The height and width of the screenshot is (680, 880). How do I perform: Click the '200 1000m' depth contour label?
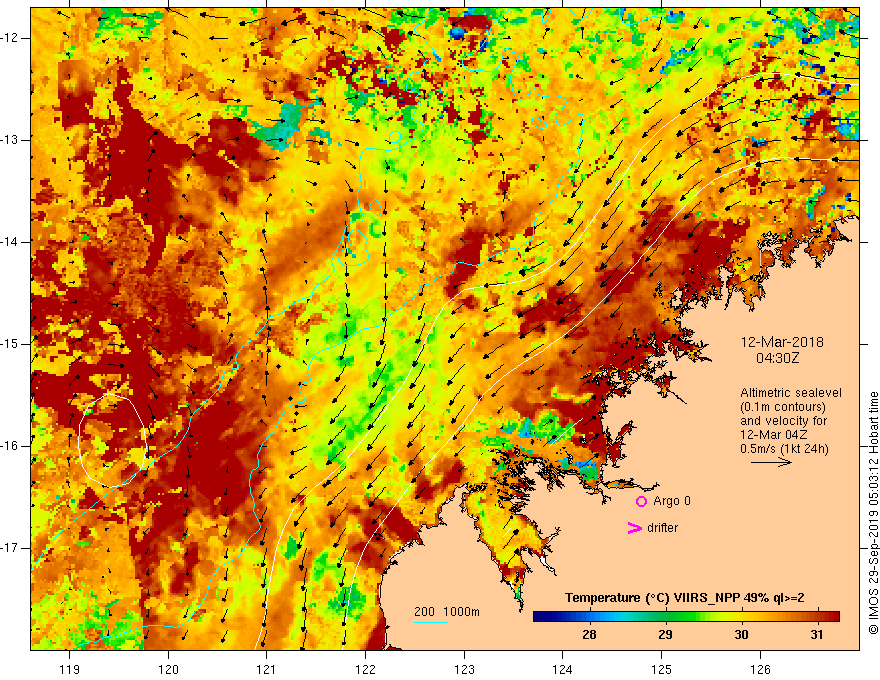coord(447,612)
